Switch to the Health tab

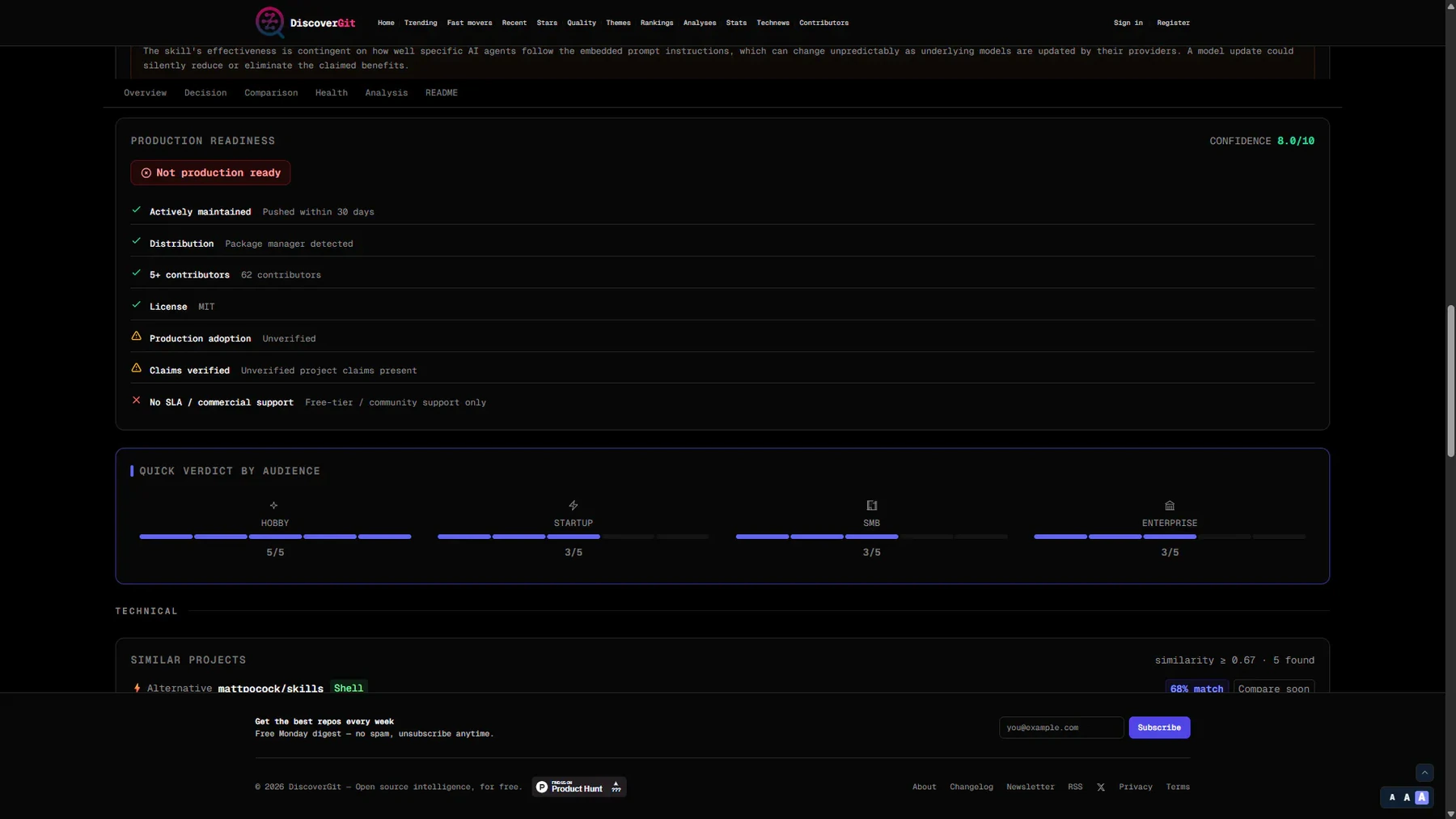click(x=332, y=93)
